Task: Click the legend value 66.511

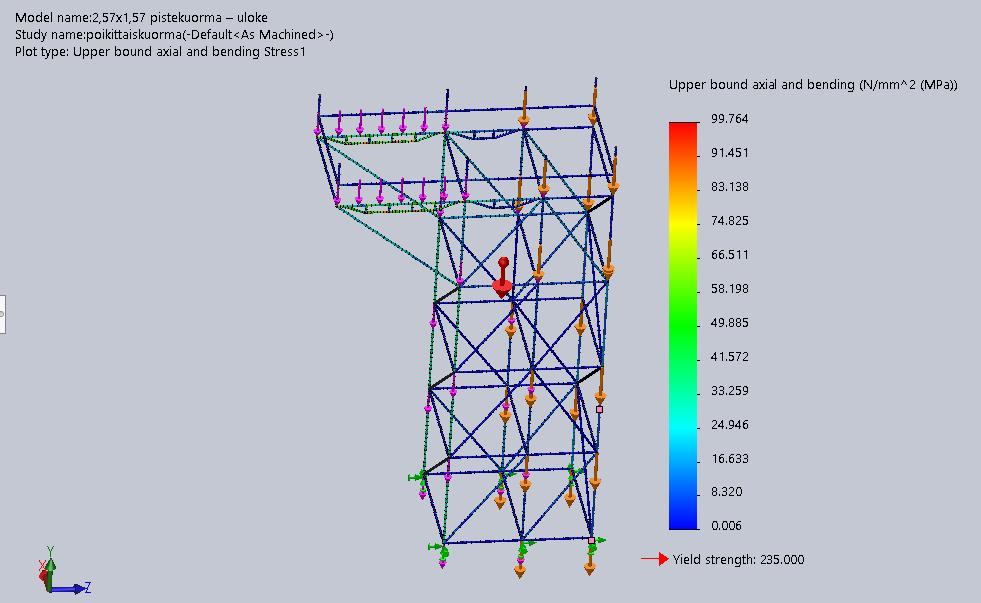Action: click(x=729, y=255)
